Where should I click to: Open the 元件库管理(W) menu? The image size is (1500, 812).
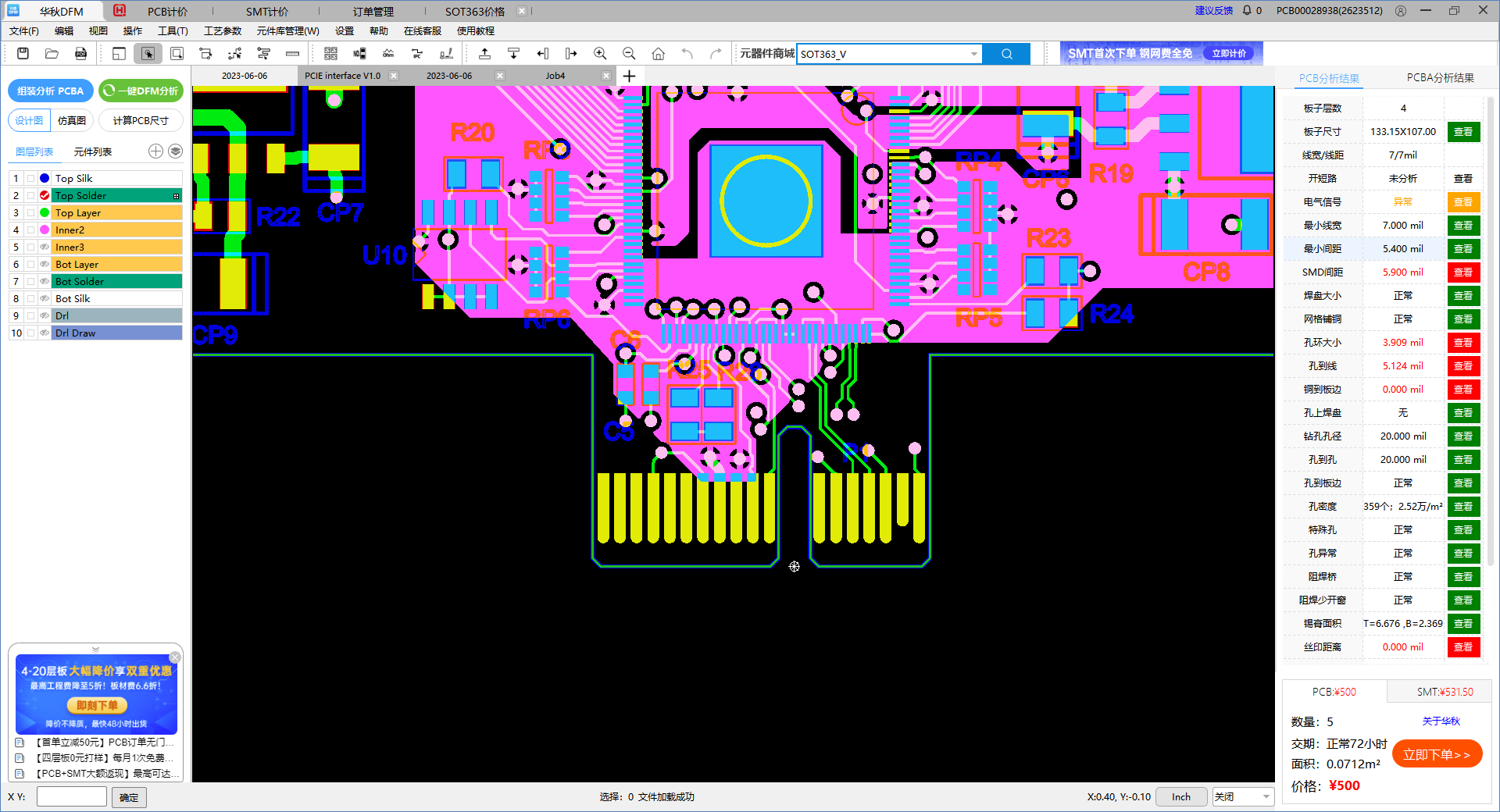point(287,31)
